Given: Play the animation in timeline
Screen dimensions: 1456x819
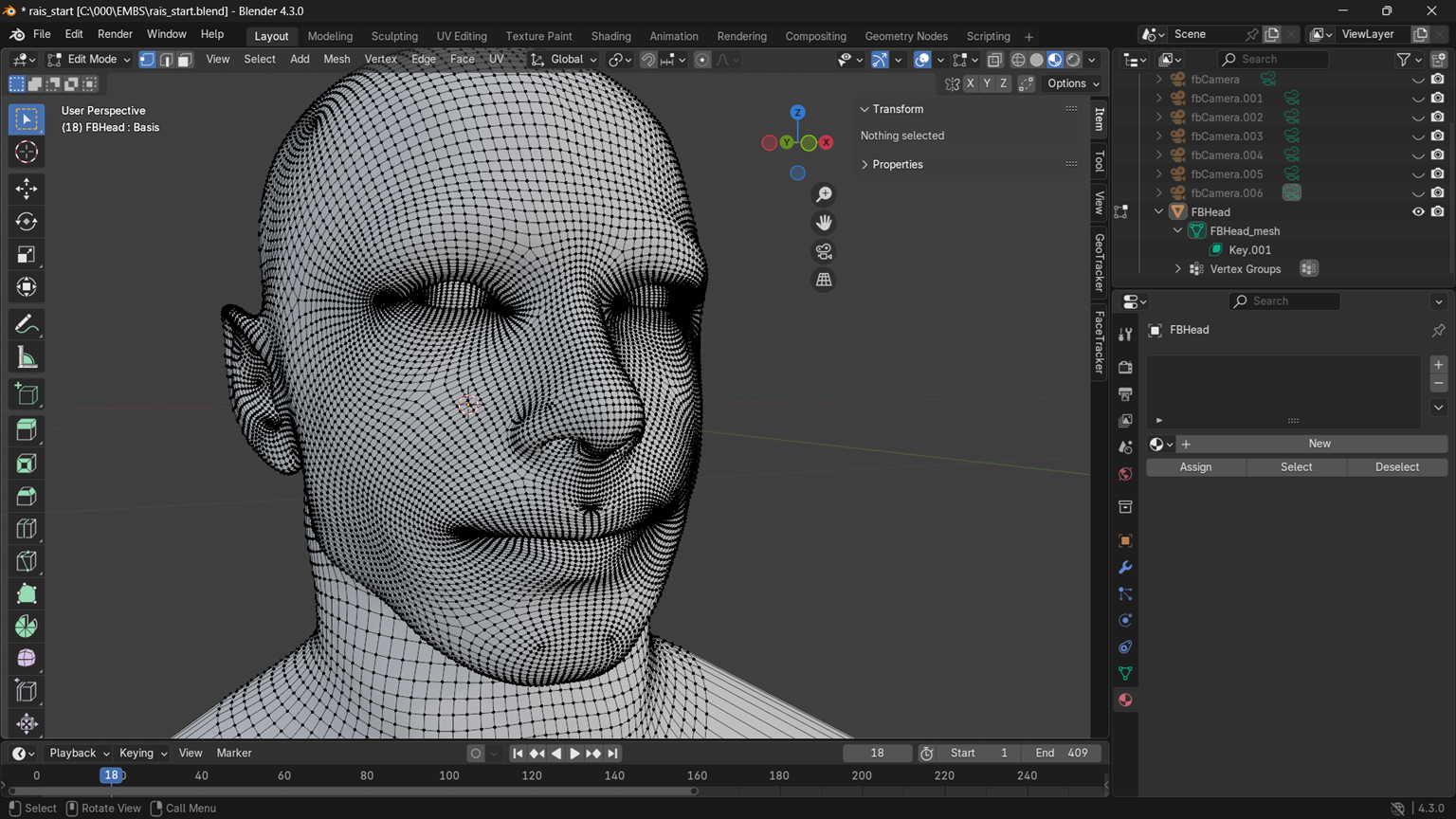Looking at the screenshot, I should pyautogui.click(x=574, y=754).
